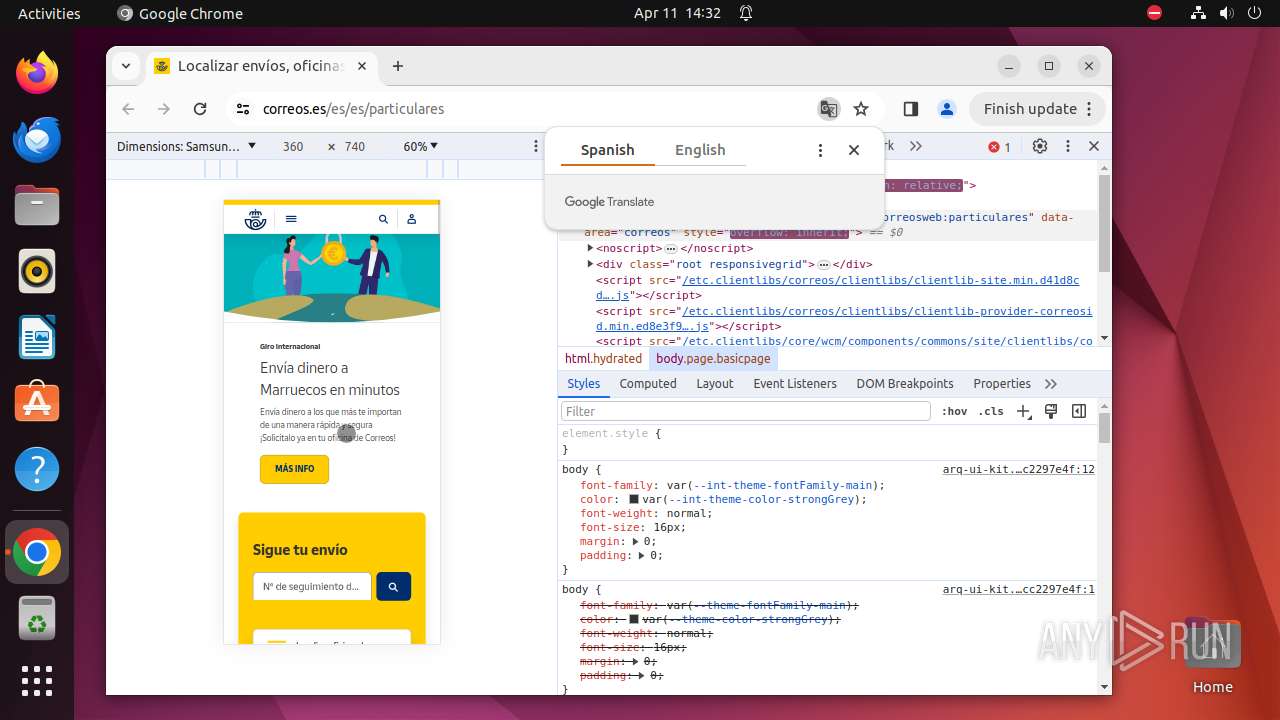The height and width of the screenshot is (720, 1280).
Task: Open device toolbar more options menu
Action: coord(536,146)
